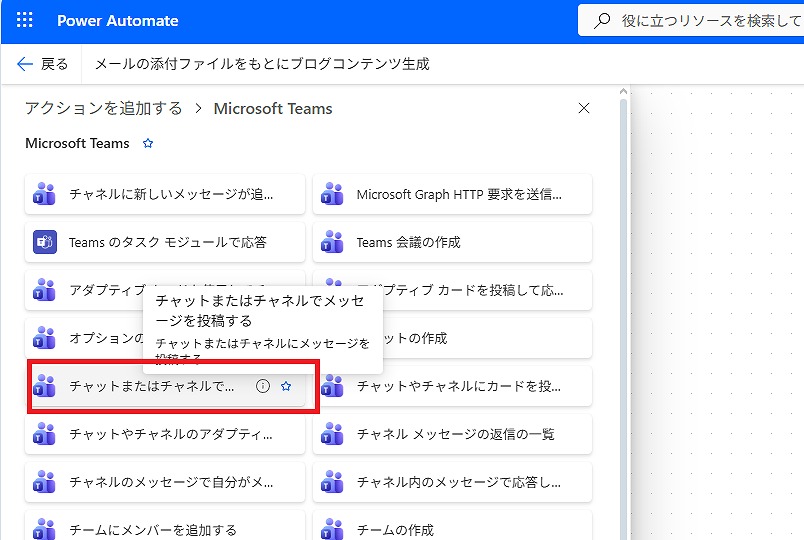Close the Microsoft Teams action panel
This screenshot has width=804, height=540.
coord(584,108)
